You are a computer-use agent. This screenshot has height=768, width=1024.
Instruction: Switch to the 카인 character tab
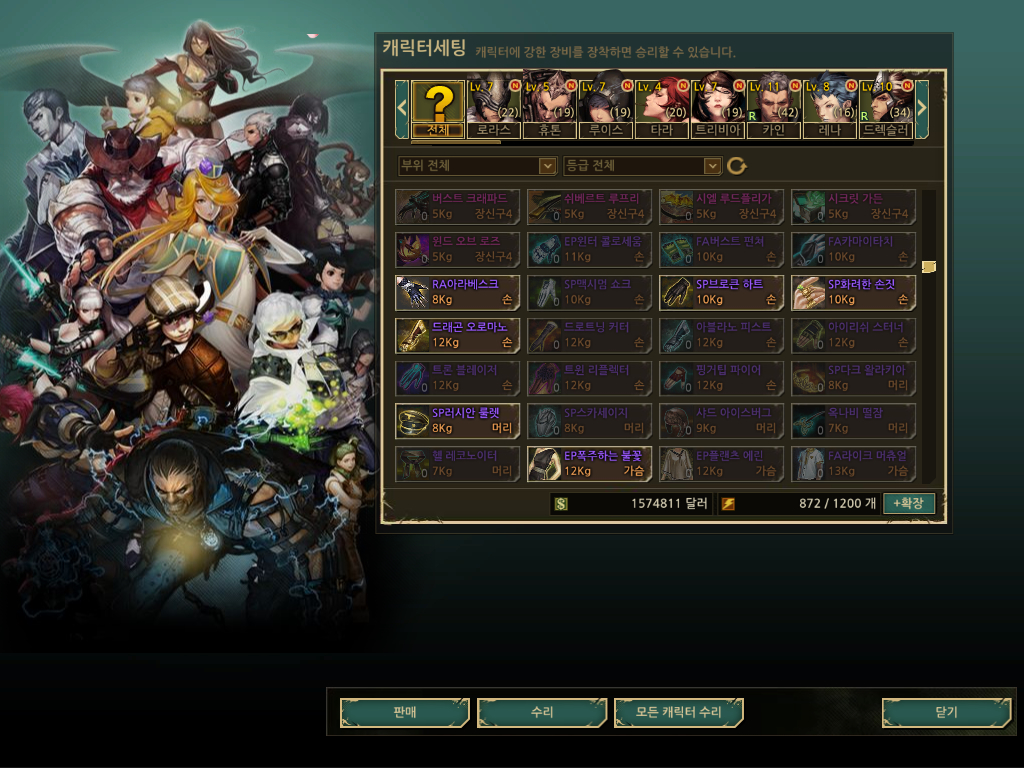[x=774, y=110]
